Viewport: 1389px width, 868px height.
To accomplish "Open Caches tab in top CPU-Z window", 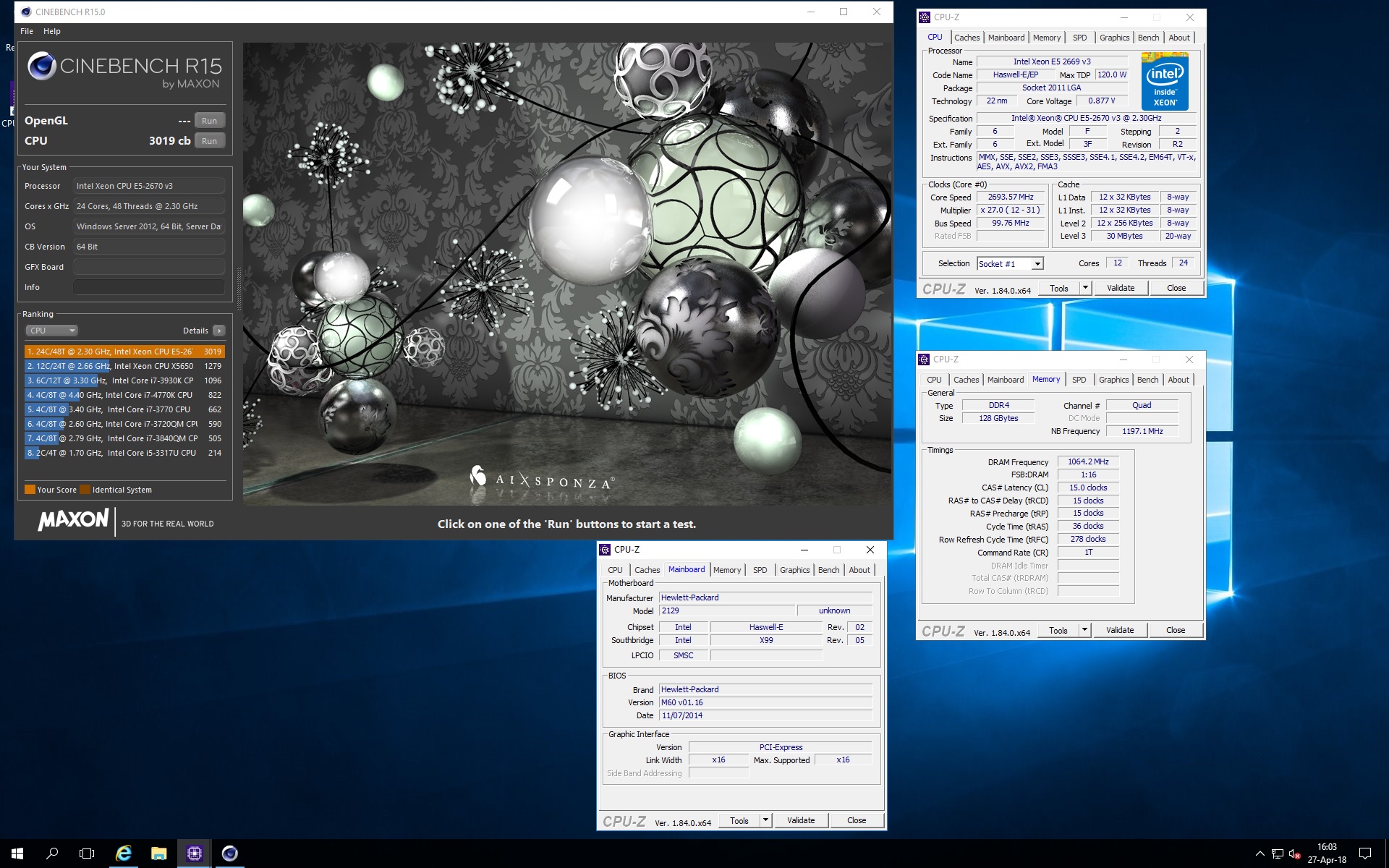I will tap(967, 38).
